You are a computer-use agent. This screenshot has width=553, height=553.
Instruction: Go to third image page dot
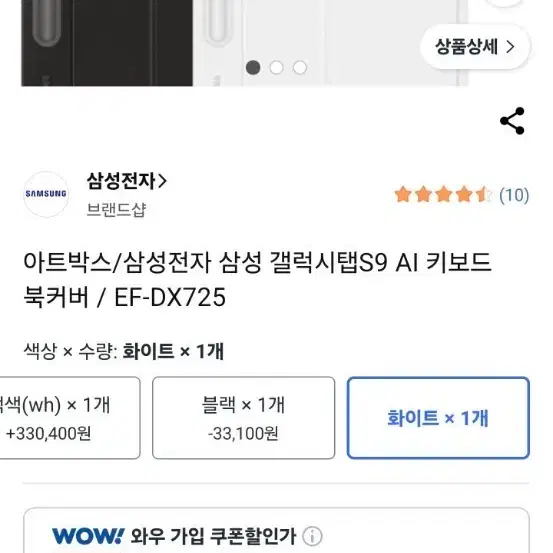(300, 67)
